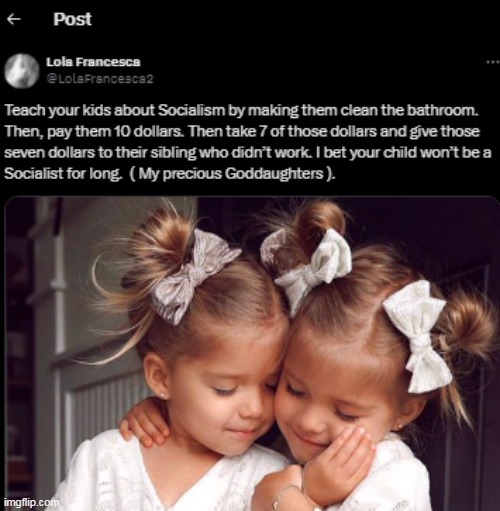
Task: Open the three-dot more options menu
Action: tap(493, 62)
